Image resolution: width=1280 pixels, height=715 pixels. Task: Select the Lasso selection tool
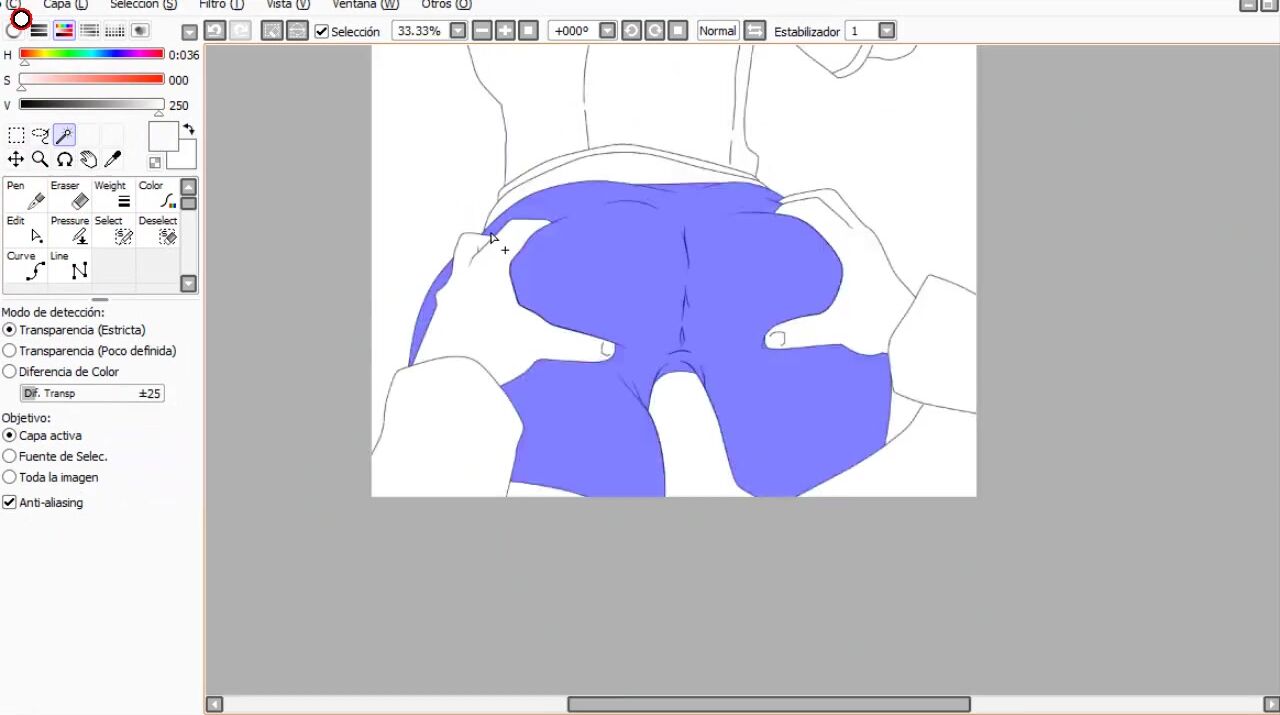tap(40, 135)
